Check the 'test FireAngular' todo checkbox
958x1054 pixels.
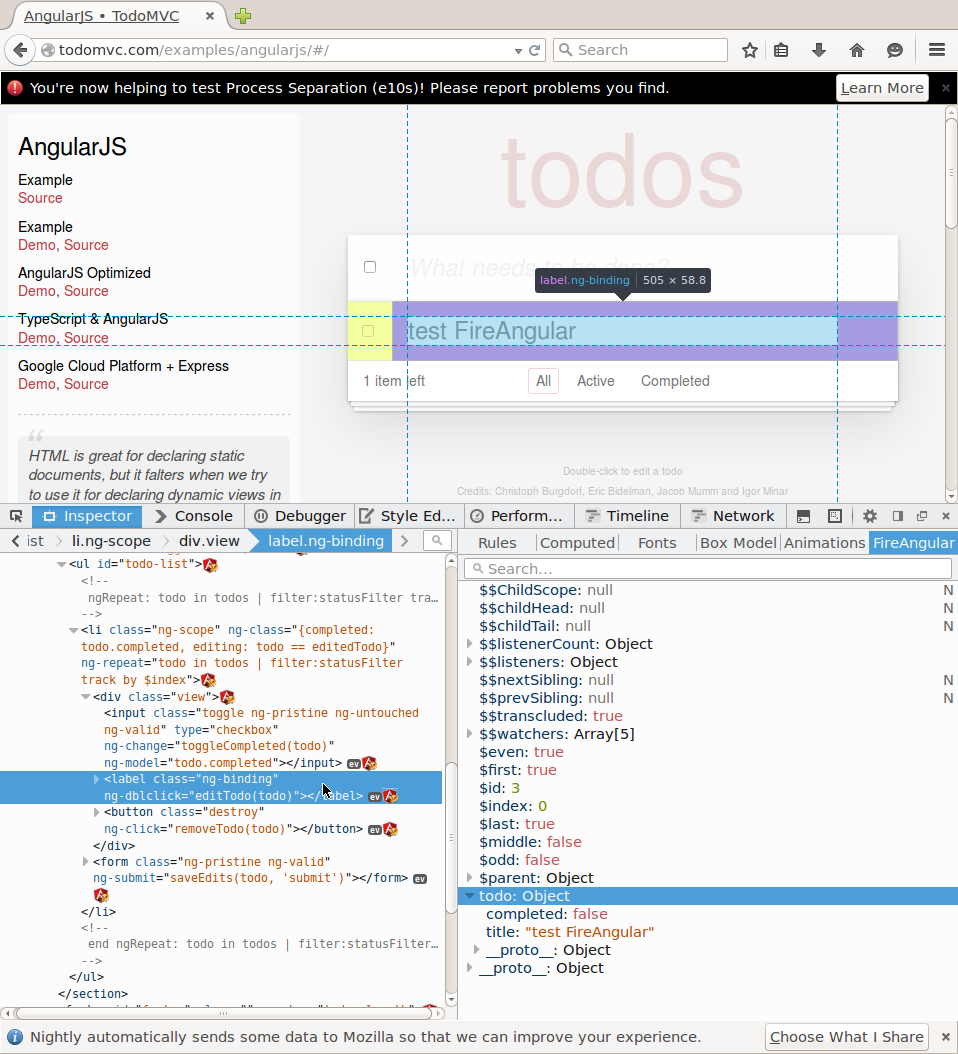368,331
